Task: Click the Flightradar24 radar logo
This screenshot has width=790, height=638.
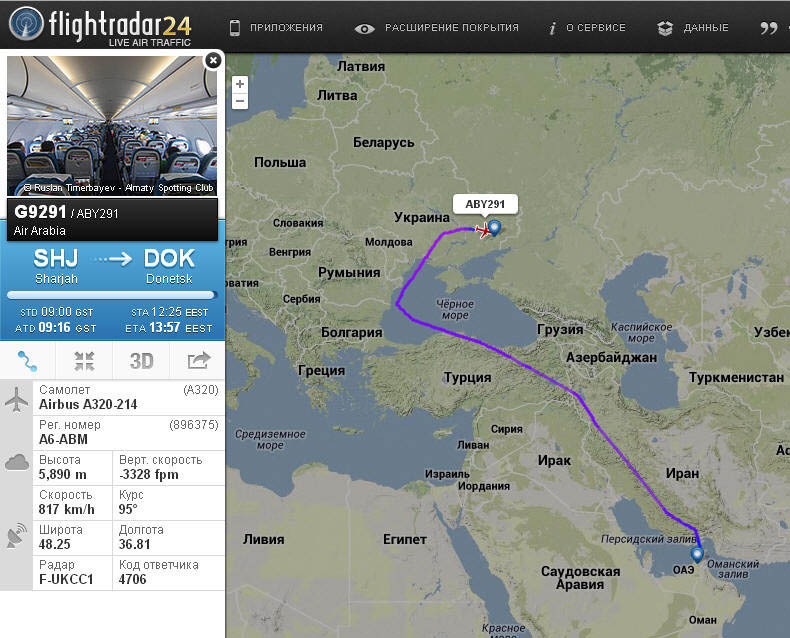Action: coord(27,24)
